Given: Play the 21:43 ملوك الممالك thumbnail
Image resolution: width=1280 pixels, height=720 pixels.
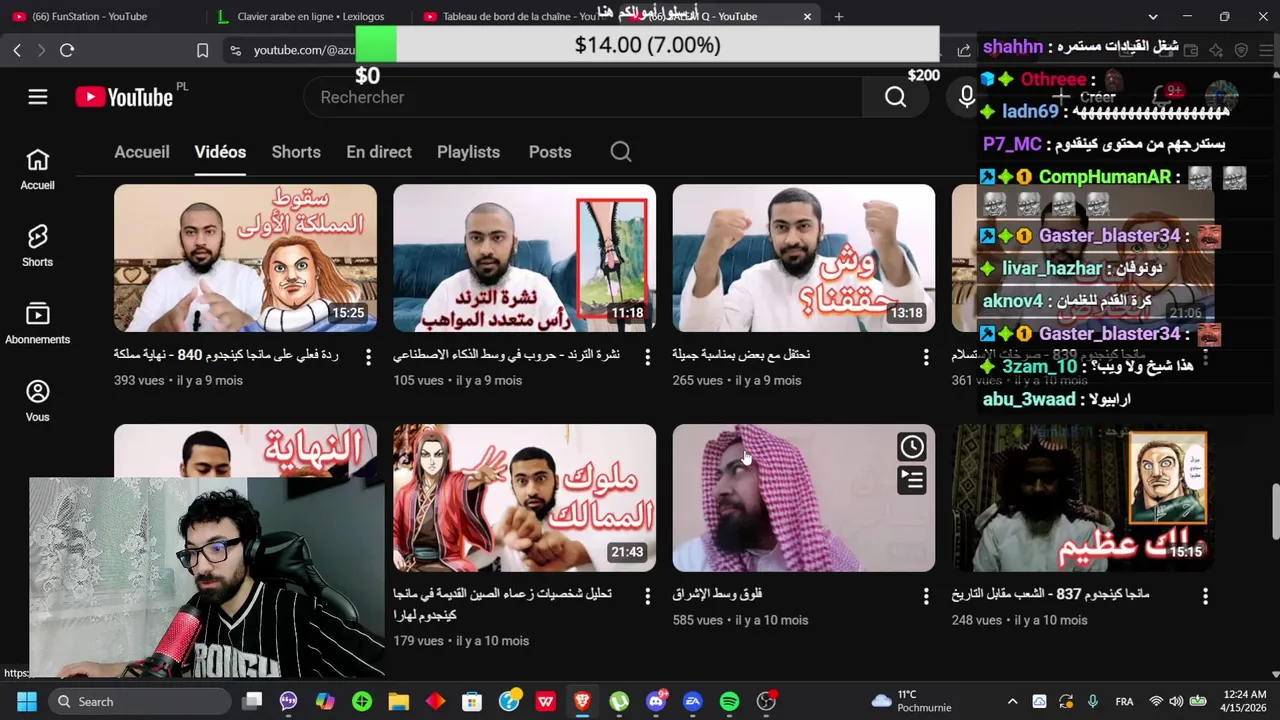Looking at the screenshot, I should 524,498.
